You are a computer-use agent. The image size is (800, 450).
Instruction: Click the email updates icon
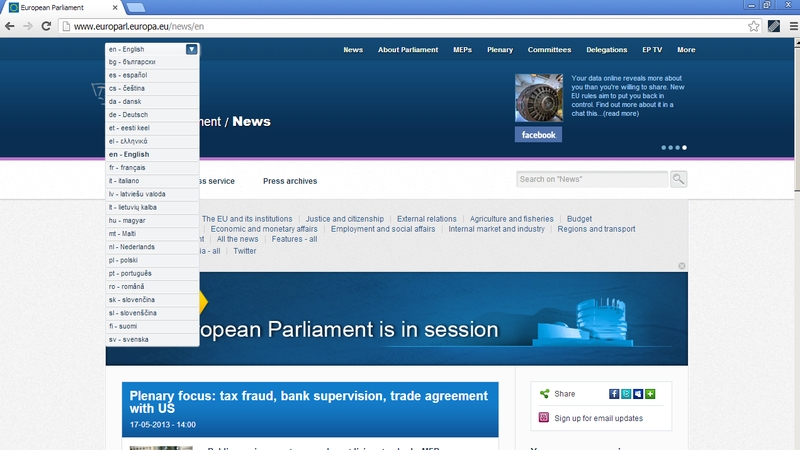coord(544,417)
